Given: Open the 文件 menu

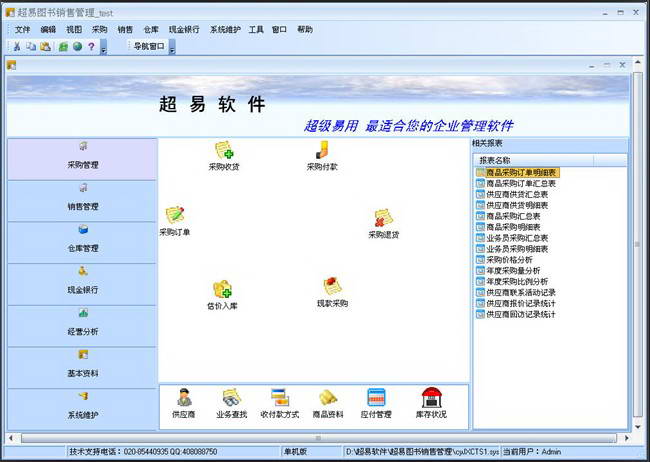Looking at the screenshot, I should (x=22, y=29).
